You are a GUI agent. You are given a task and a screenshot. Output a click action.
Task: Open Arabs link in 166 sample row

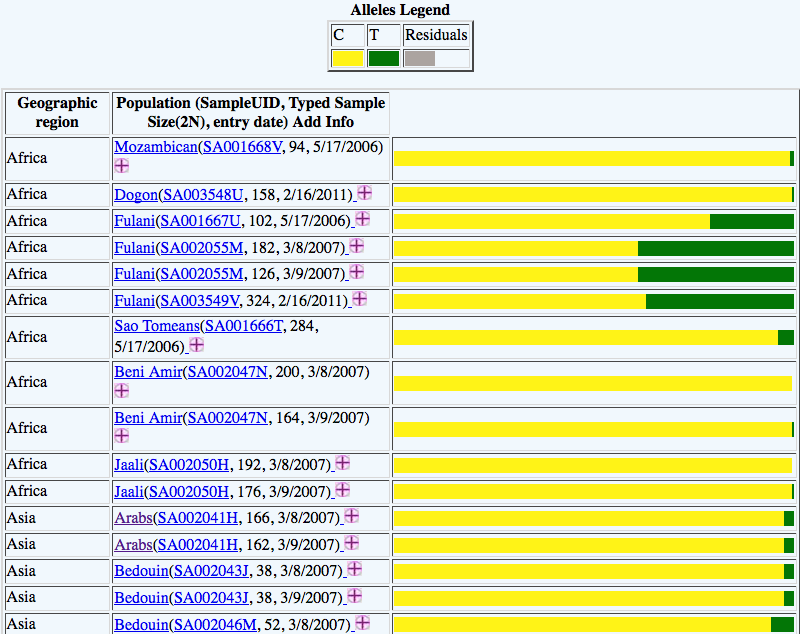coord(133,518)
